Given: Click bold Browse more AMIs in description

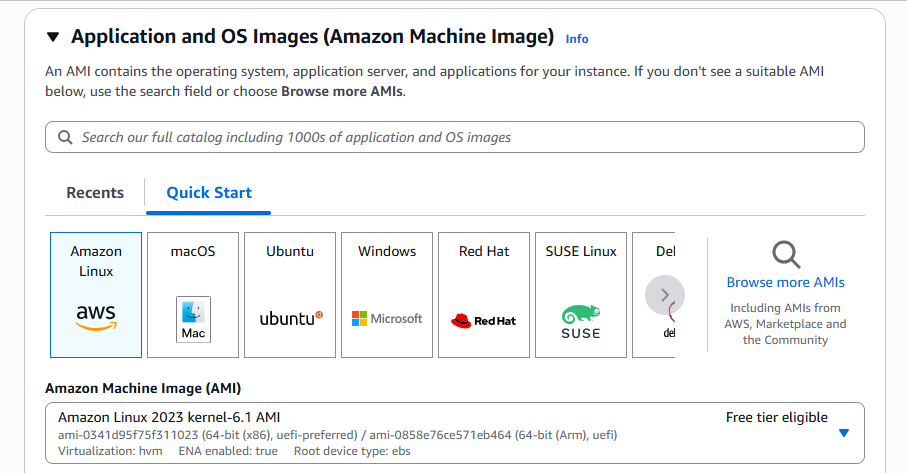Looking at the screenshot, I should (x=342, y=91).
